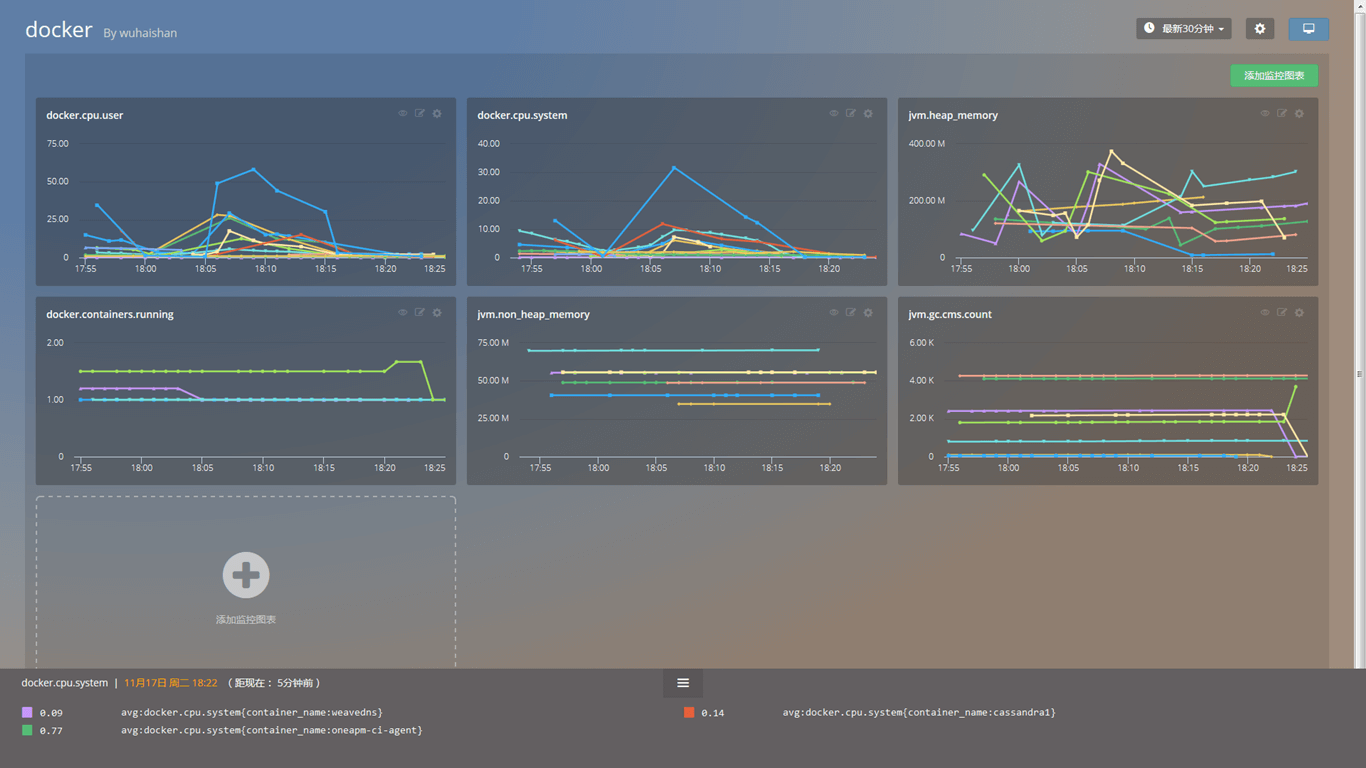Select the orange cassandra1 legend swatch
Viewport: 1366px width, 768px height.
689,713
